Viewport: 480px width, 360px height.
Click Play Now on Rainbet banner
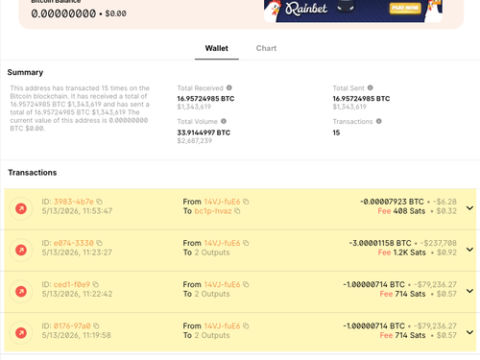(405, 8)
